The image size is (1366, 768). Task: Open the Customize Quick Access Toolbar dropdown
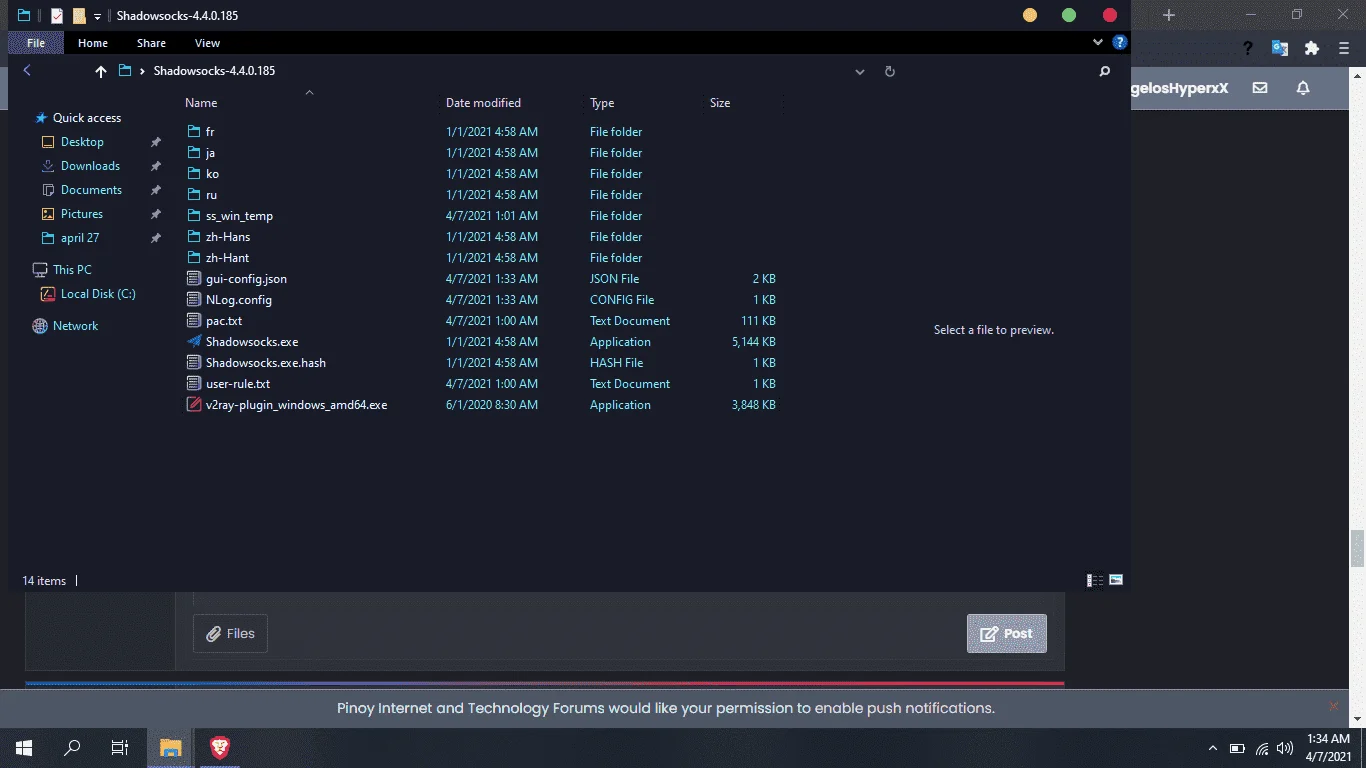[x=97, y=17]
